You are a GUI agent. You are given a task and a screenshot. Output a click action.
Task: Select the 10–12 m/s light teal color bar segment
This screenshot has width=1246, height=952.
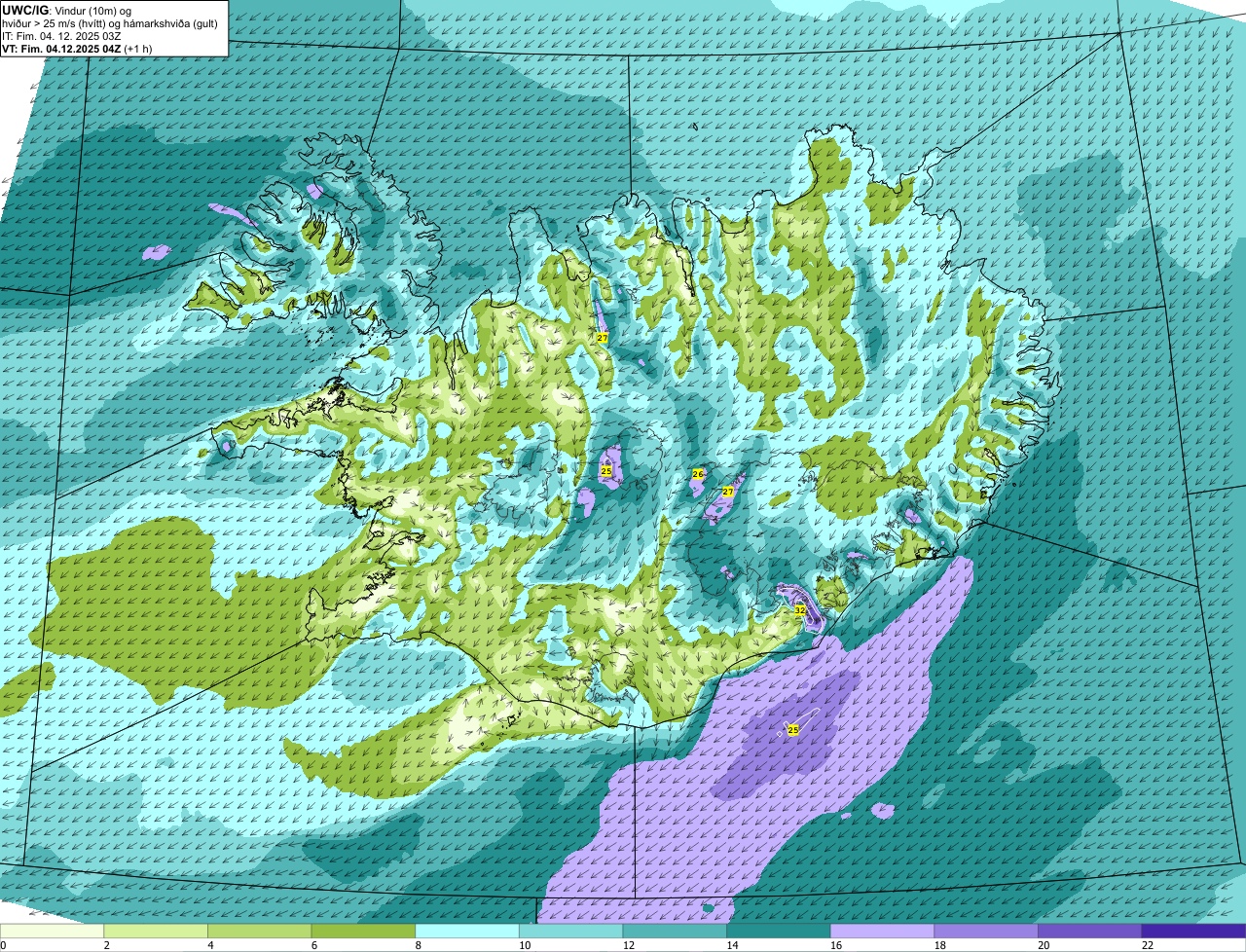(x=570, y=931)
